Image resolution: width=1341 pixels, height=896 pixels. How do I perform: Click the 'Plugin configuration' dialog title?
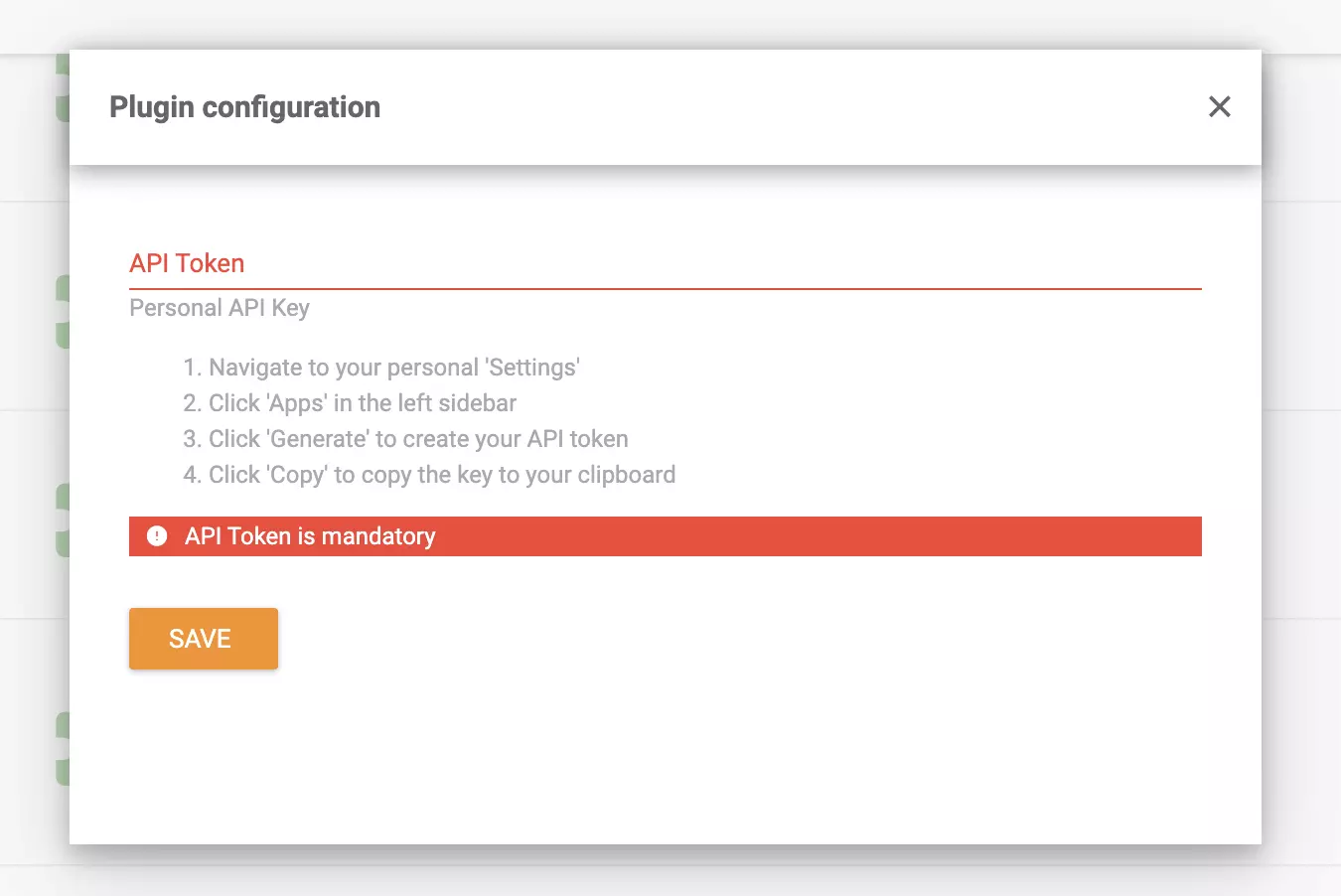pyautogui.click(x=244, y=106)
